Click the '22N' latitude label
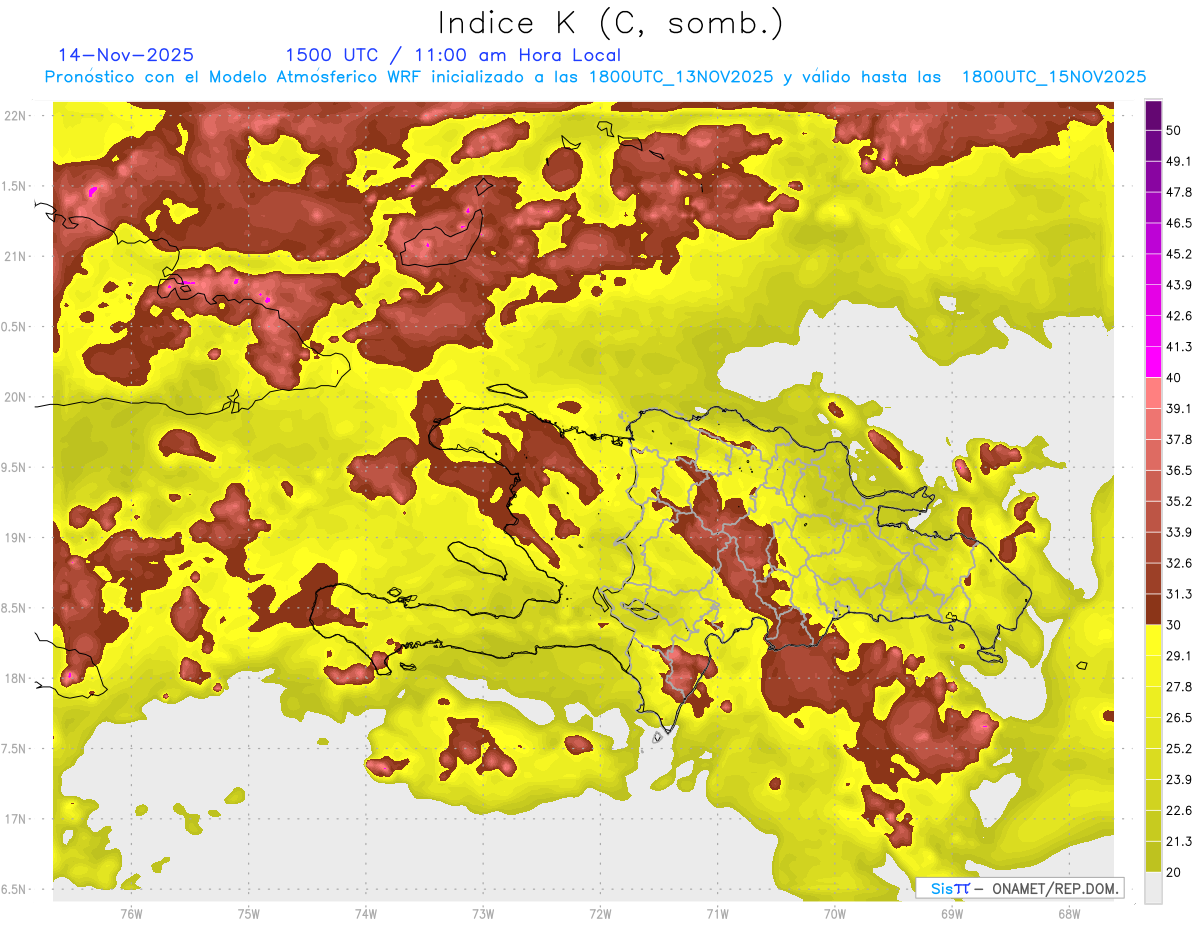1200x927 pixels. [x=16, y=115]
